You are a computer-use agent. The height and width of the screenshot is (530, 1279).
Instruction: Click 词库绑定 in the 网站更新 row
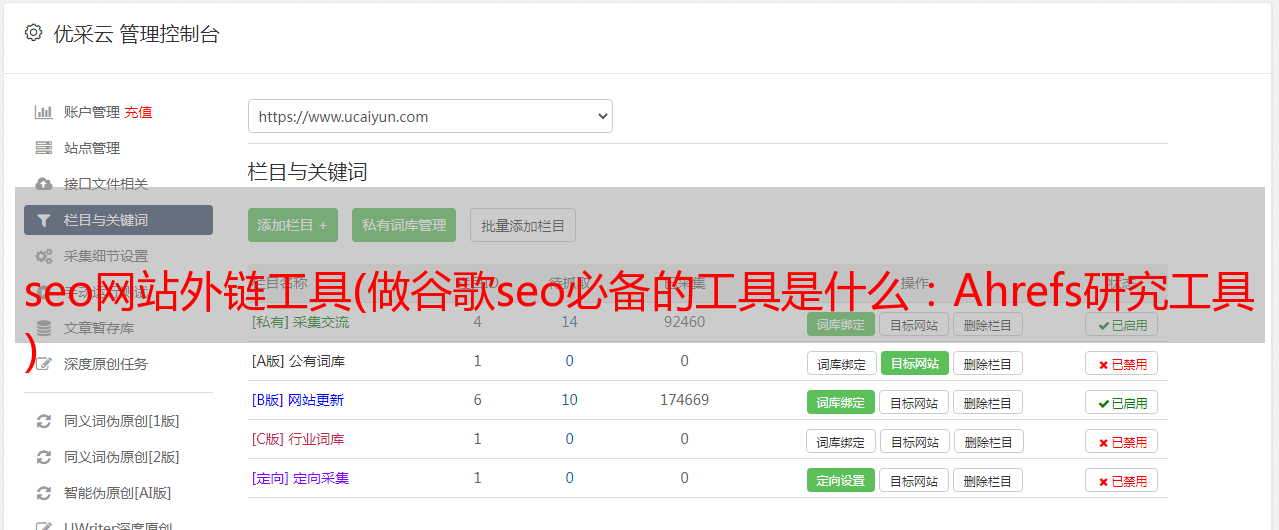click(841, 403)
